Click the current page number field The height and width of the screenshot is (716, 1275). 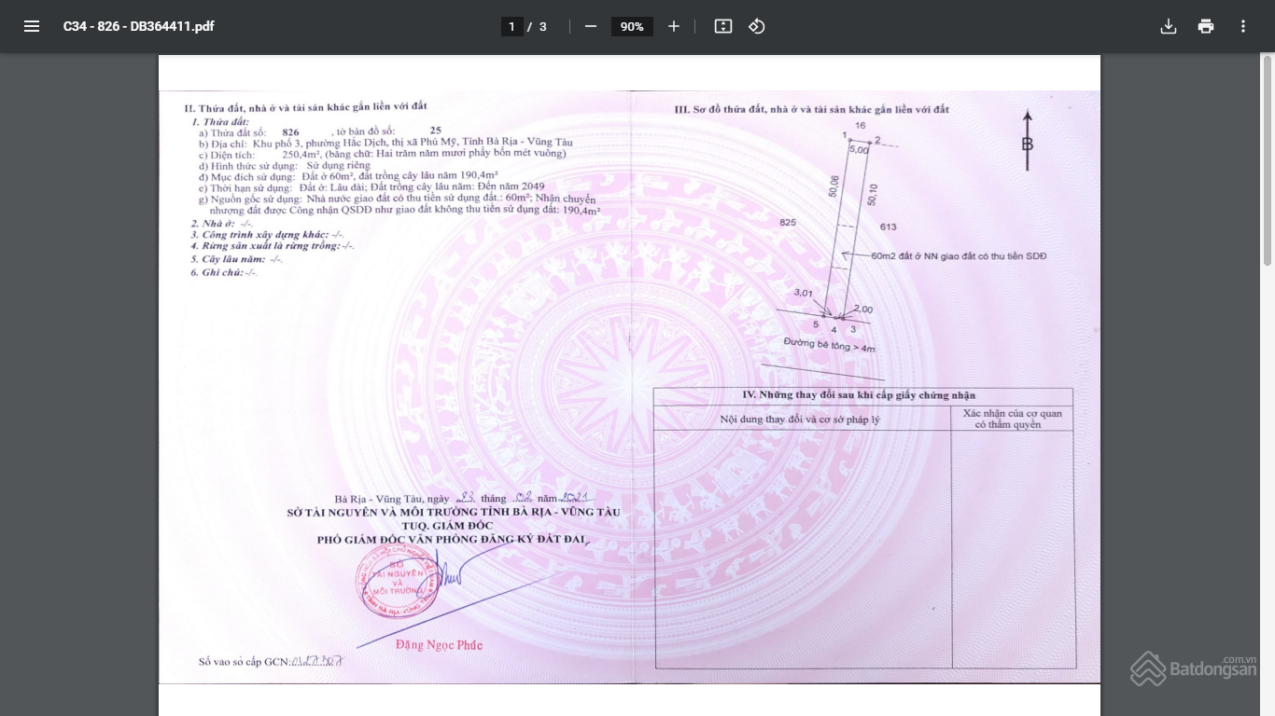[x=512, y=27]
